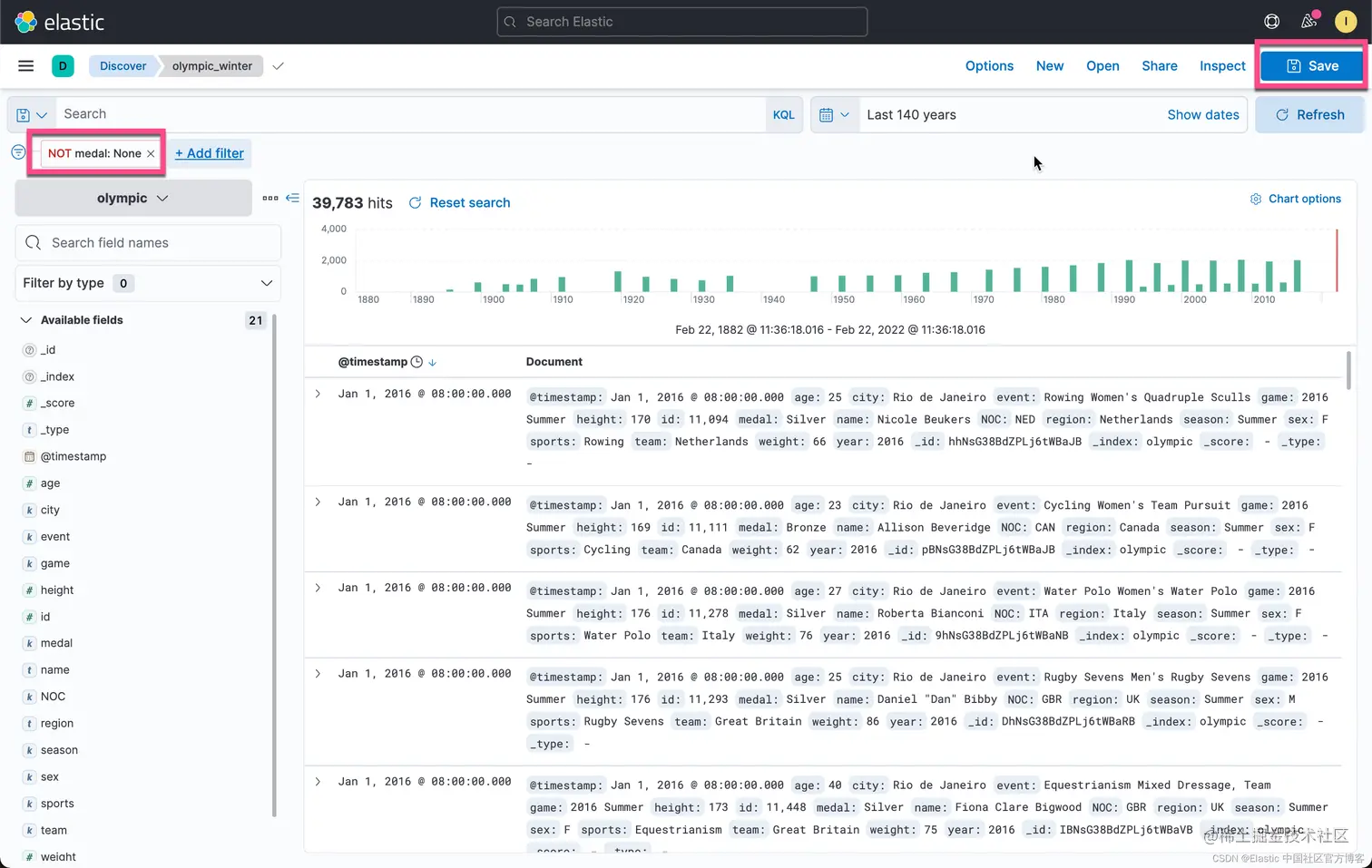This screenshot has height=868, width=1372.
Task: Open the Inspect panel
Action: click(1222, 66)
